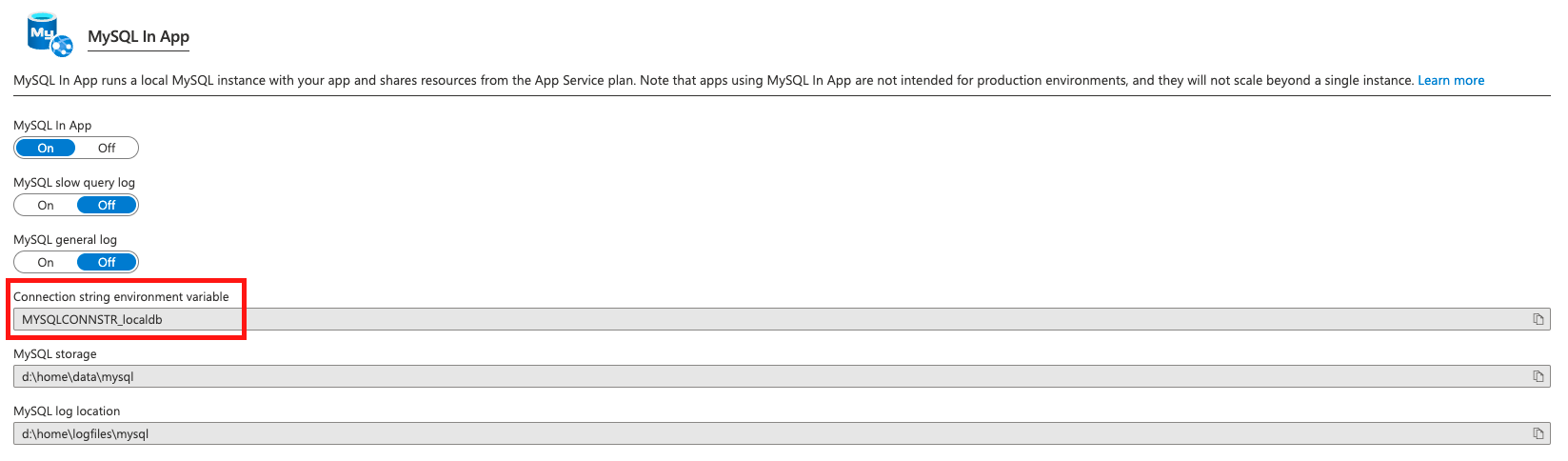Click the MySQL log location label
1568x461 pixels.
coord(67,411)
